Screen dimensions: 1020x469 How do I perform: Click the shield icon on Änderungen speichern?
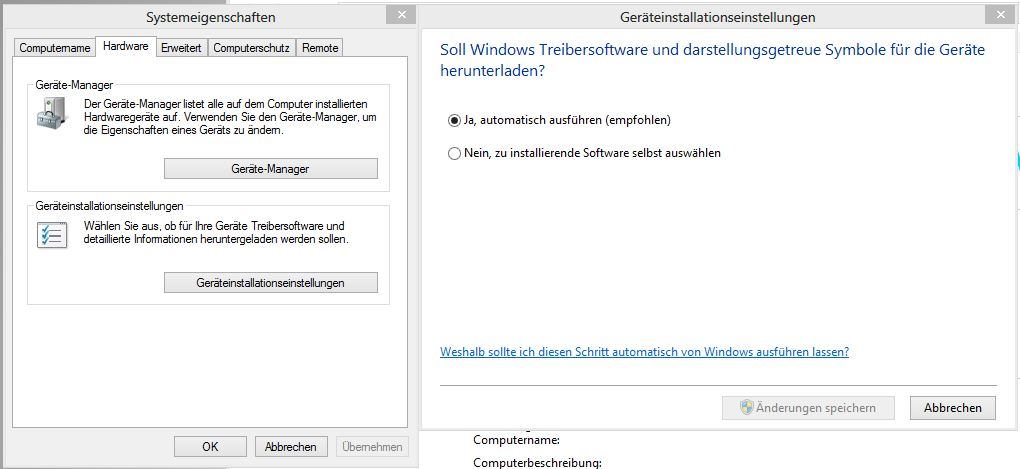click(x=747, y=408)
